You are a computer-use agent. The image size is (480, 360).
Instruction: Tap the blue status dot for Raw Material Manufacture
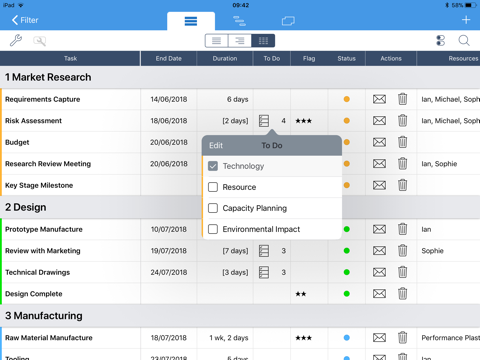(347, 338)
